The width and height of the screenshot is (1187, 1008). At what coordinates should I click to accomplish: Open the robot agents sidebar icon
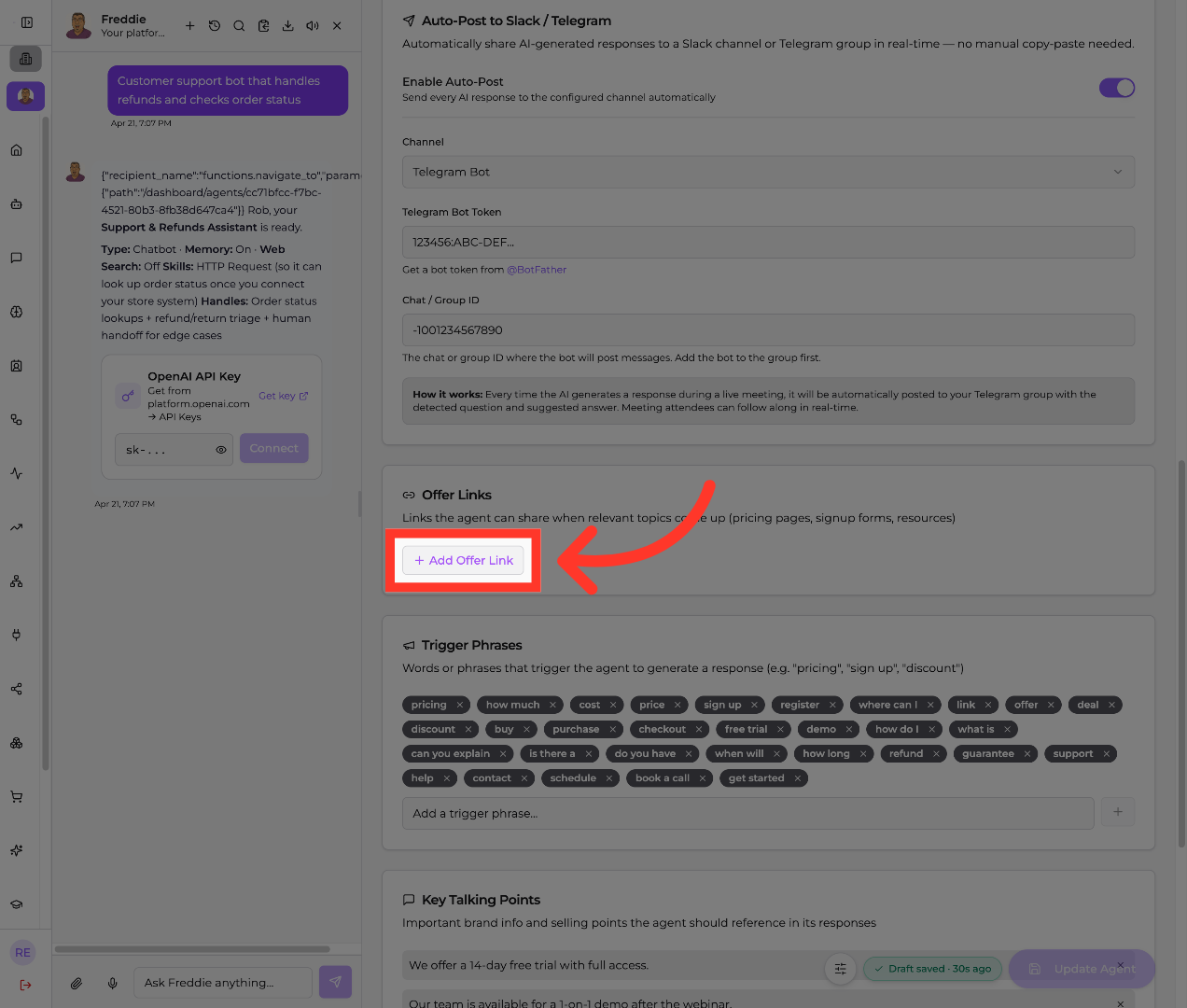tap(17, 204)
